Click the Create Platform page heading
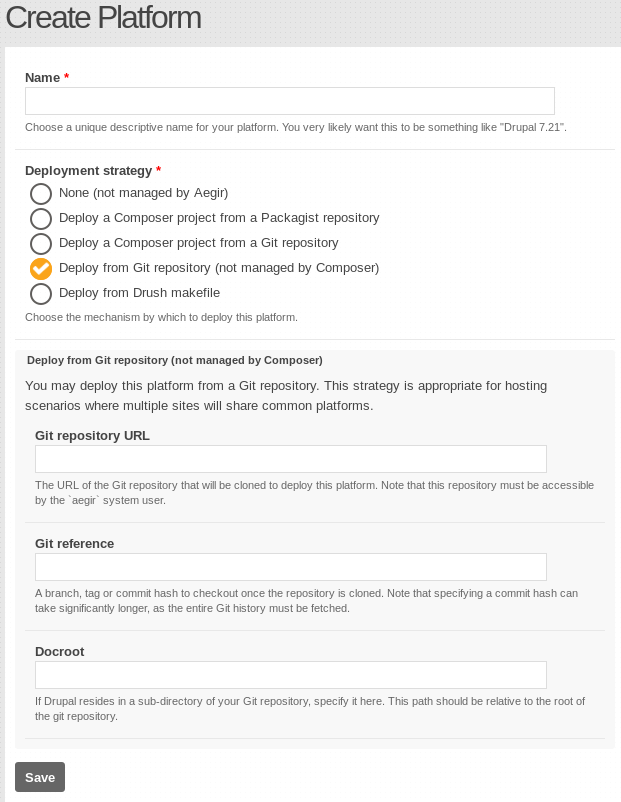Image resolution: width=621 pixels, height=802 pixels. (x=103, y=17)
